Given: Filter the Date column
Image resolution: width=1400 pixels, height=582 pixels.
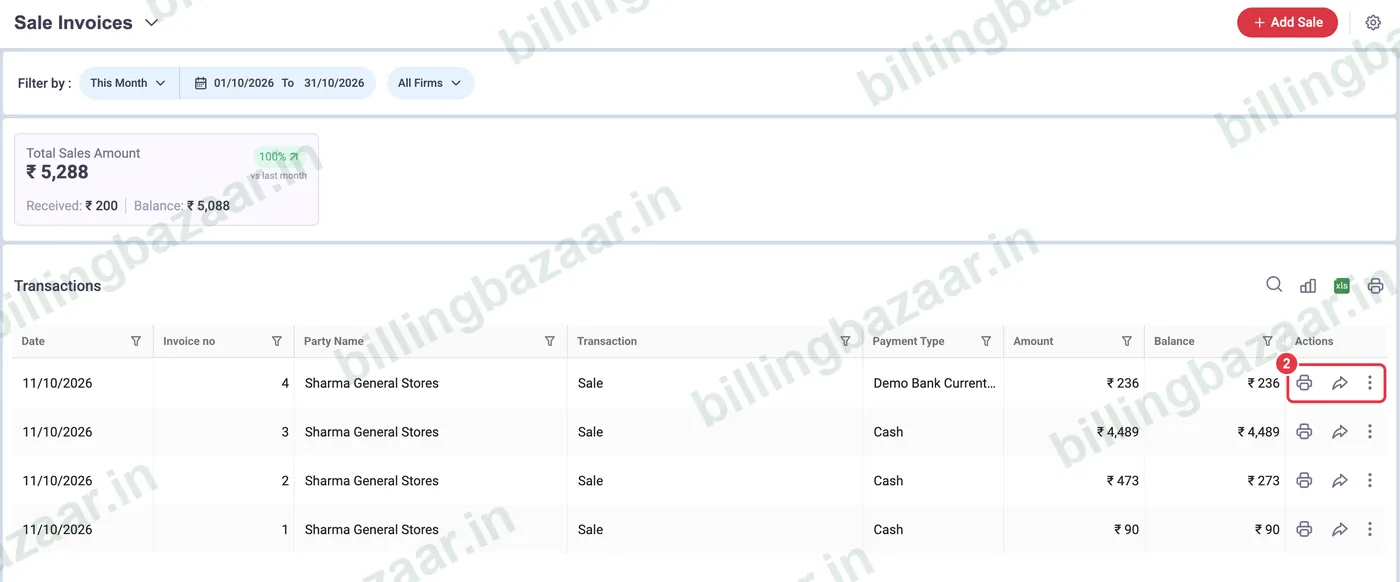Looking at the screenshot, I should (x=136, y=341).
